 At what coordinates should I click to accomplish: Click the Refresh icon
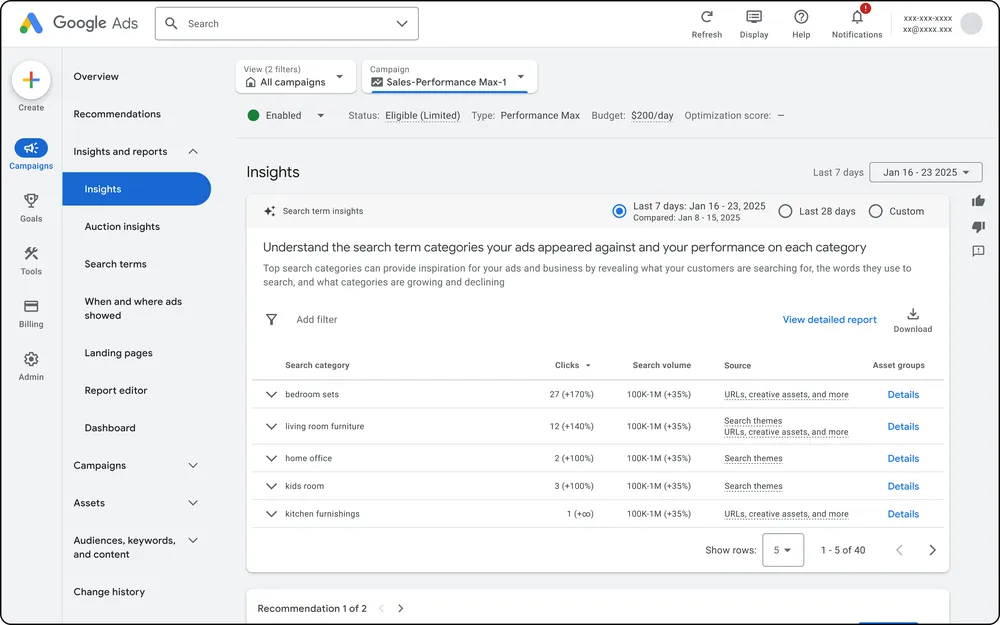[706, 17]
